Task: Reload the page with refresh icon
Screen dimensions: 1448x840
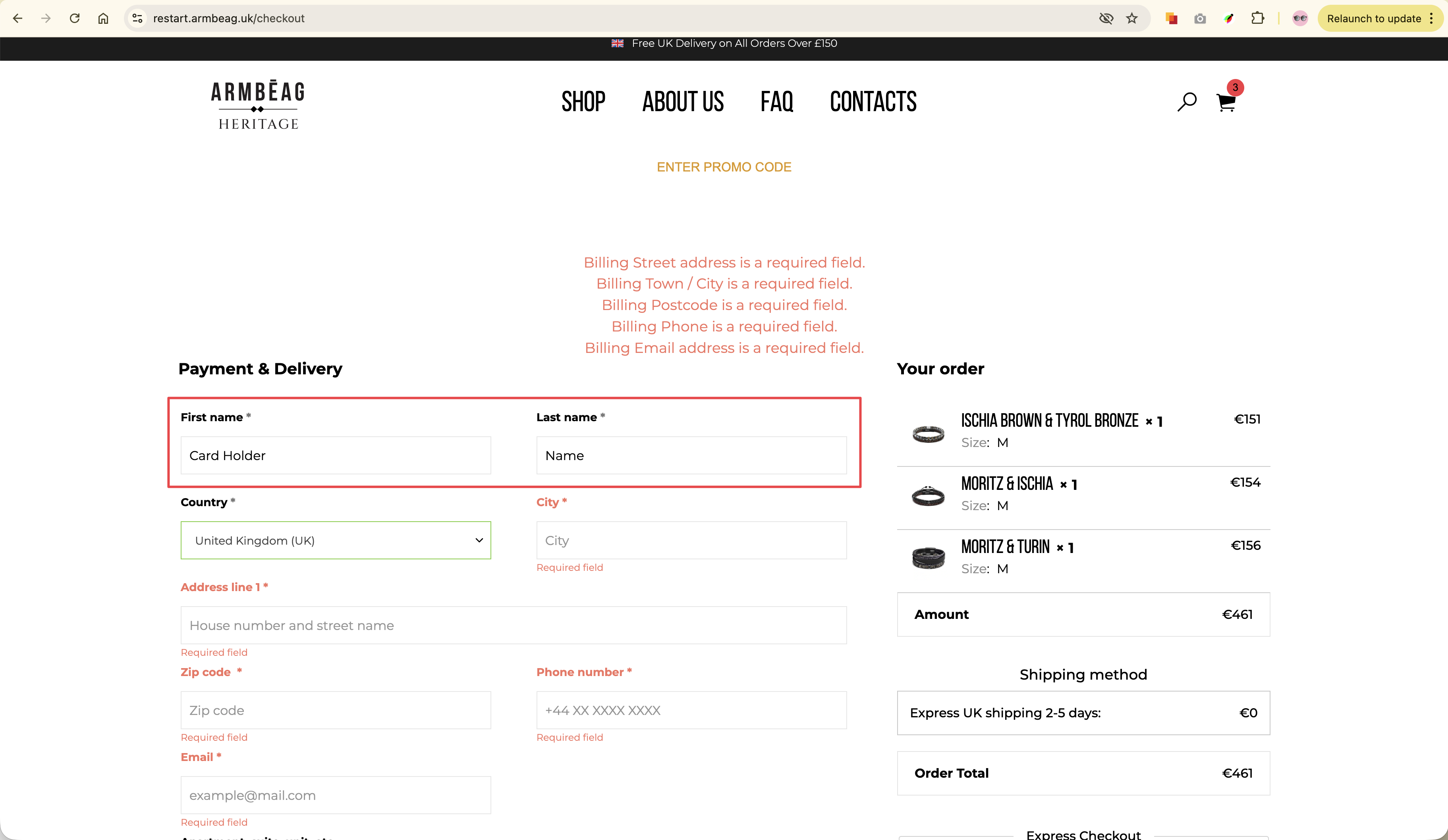Action: pos(75,18)
